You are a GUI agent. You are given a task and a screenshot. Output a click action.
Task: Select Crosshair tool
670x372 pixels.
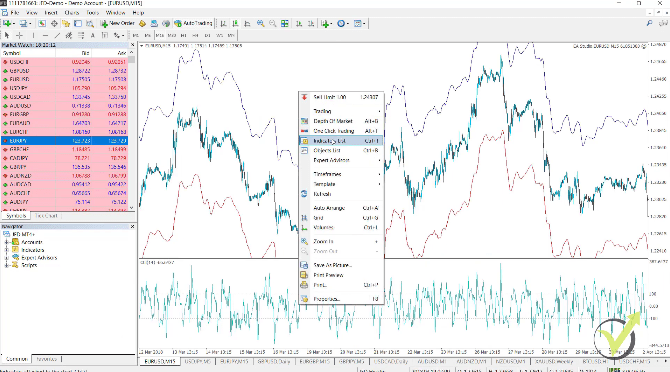[19, 35]
